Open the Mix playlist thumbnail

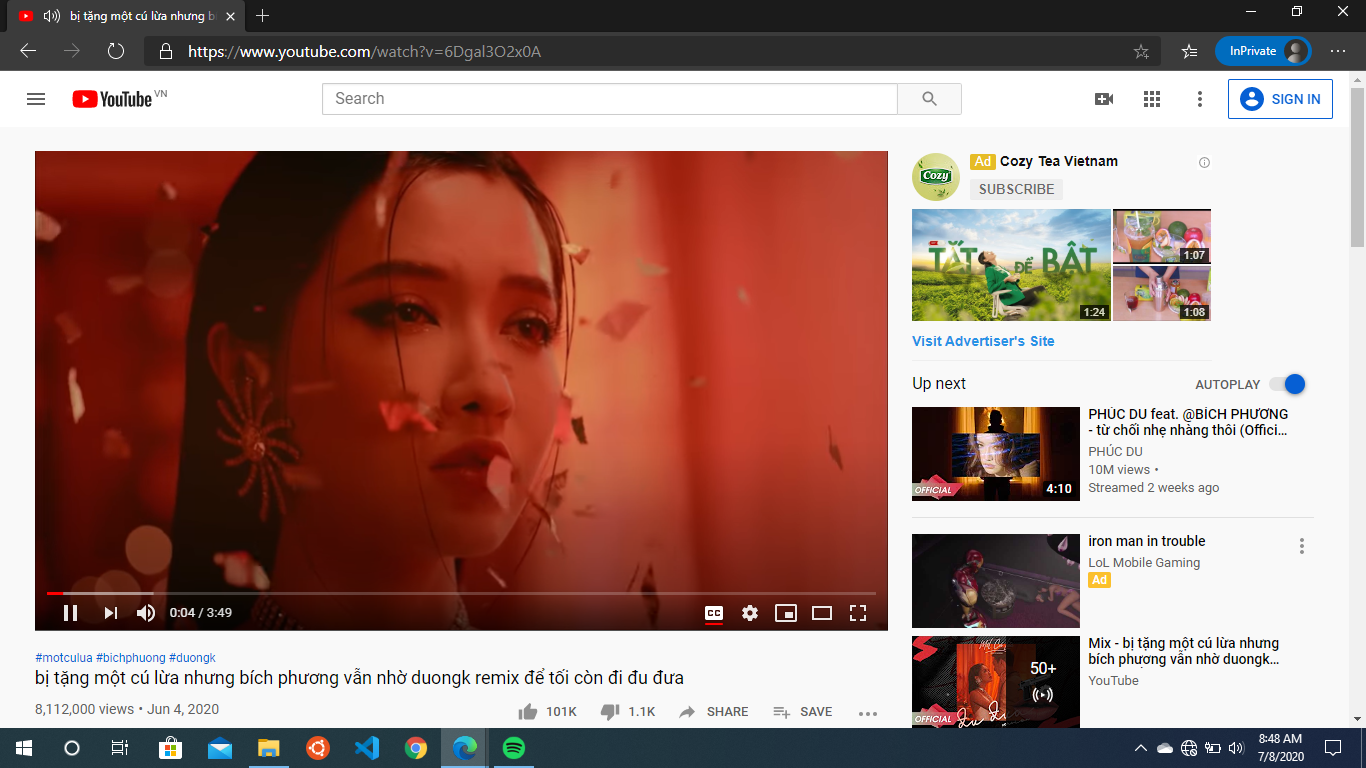point(996,682)
